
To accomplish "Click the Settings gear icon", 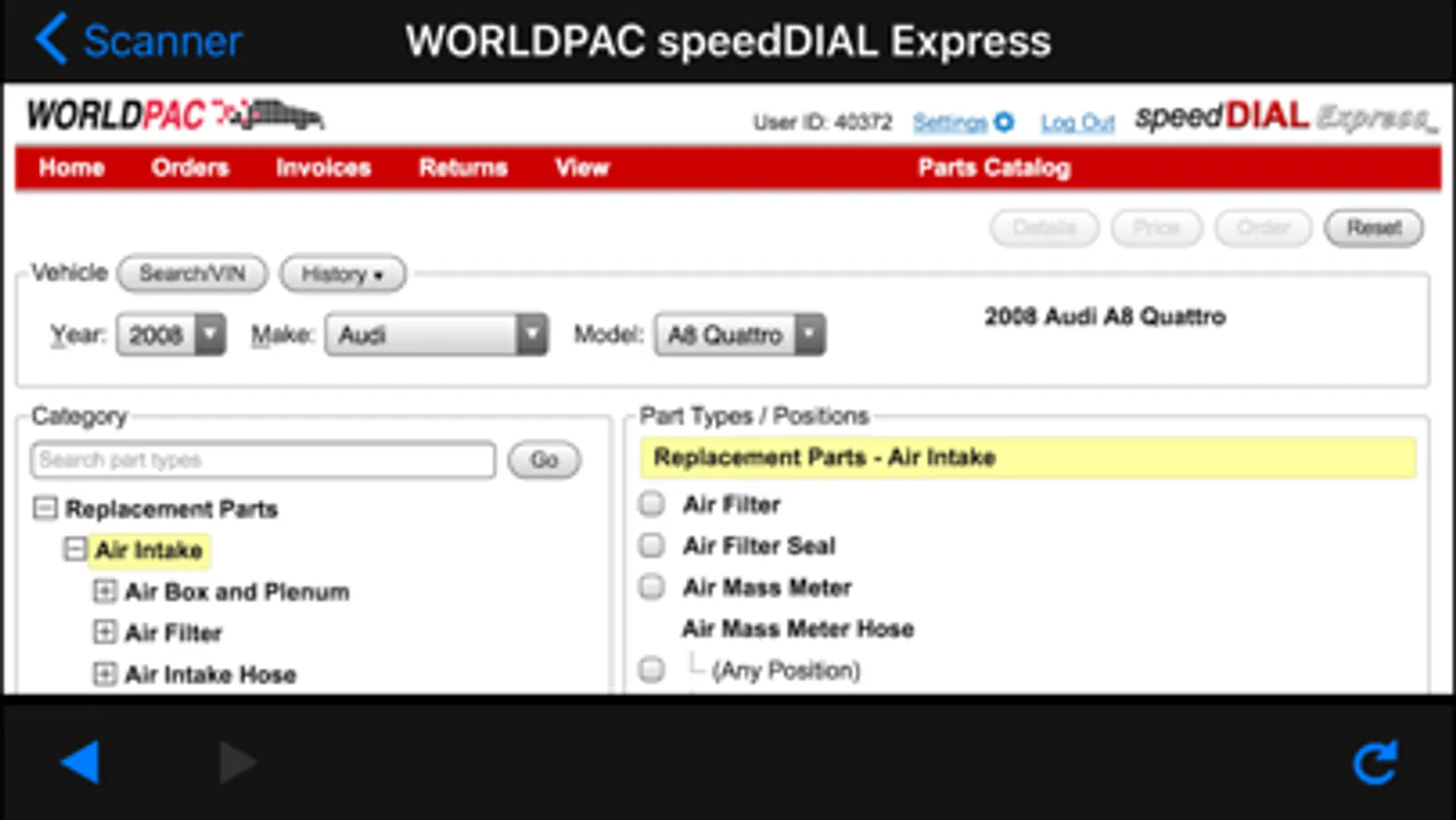I will (1003, 121).
